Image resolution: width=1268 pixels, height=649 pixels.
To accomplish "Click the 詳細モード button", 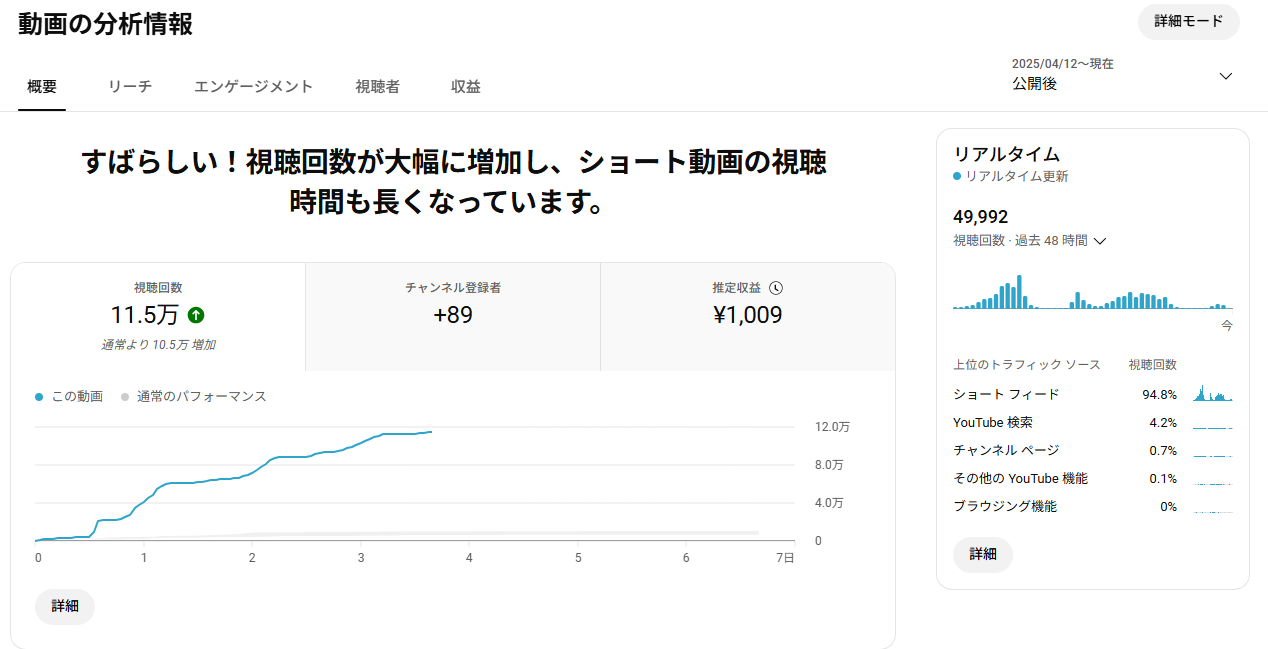I will [x=1189, y=21].
